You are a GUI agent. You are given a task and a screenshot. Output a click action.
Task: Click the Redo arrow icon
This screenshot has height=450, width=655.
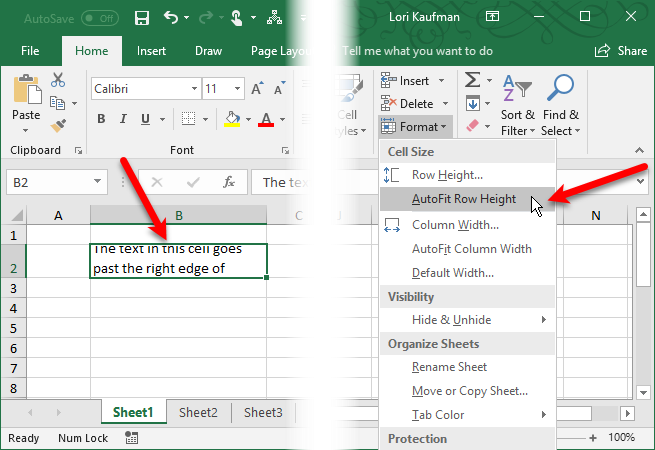tap(206, 18)
